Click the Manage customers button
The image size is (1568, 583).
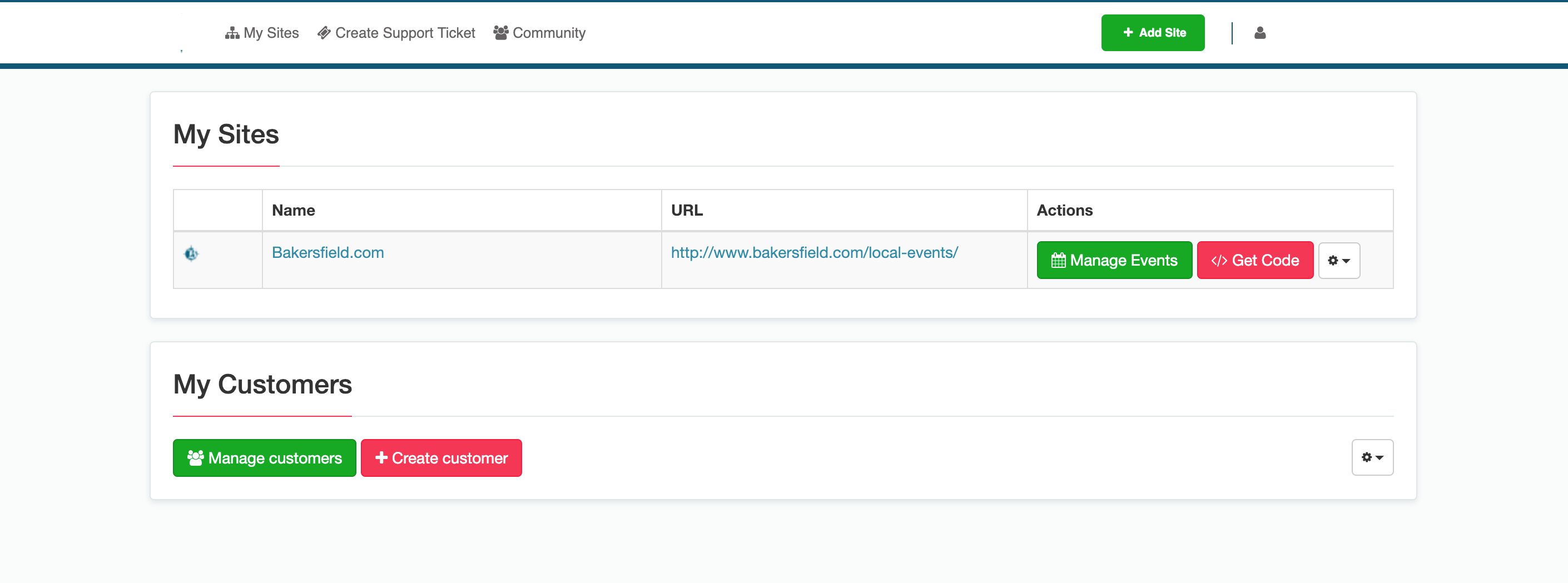[264, 459]
